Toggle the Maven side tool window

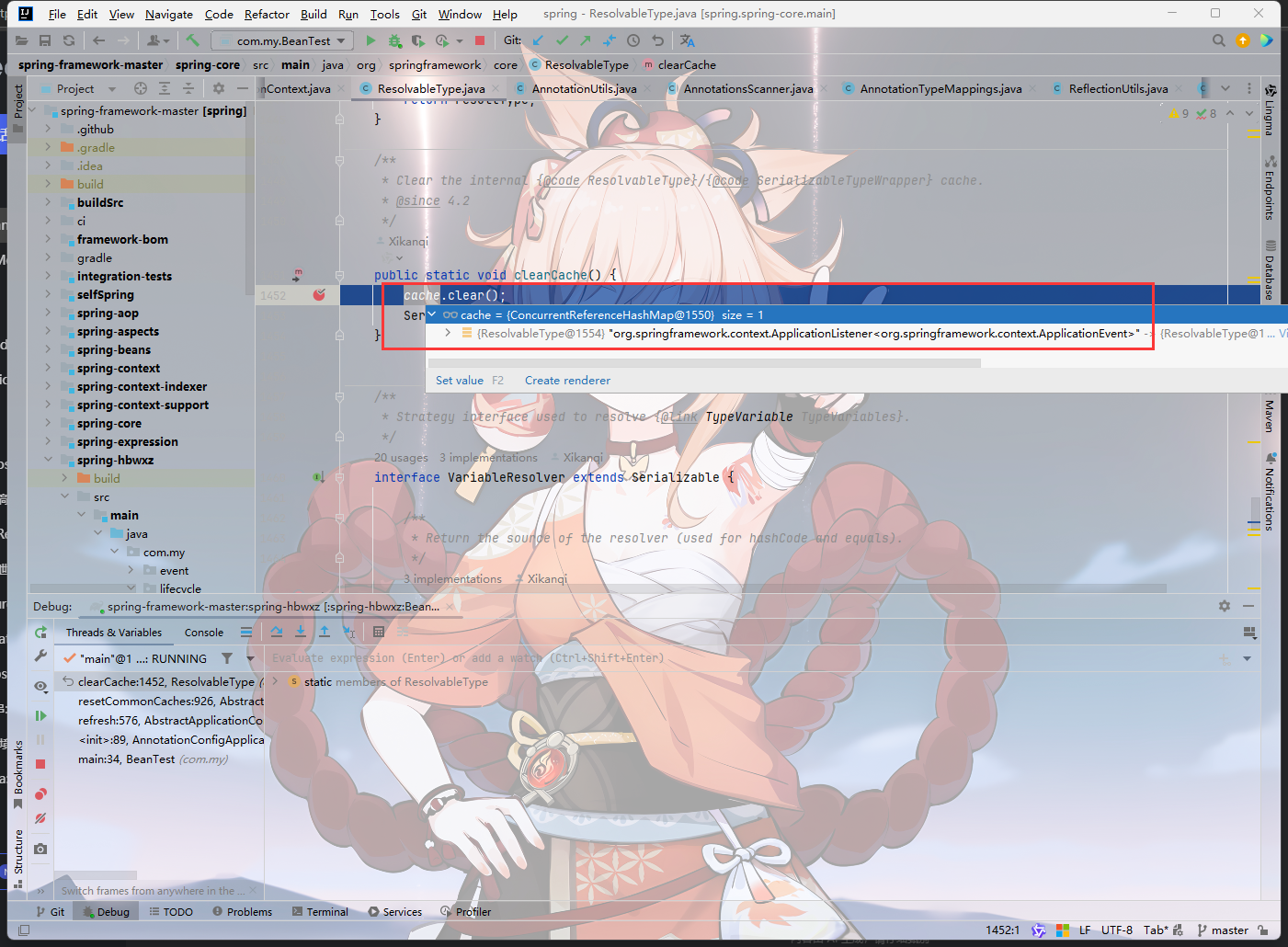[x=1270, y=416]
